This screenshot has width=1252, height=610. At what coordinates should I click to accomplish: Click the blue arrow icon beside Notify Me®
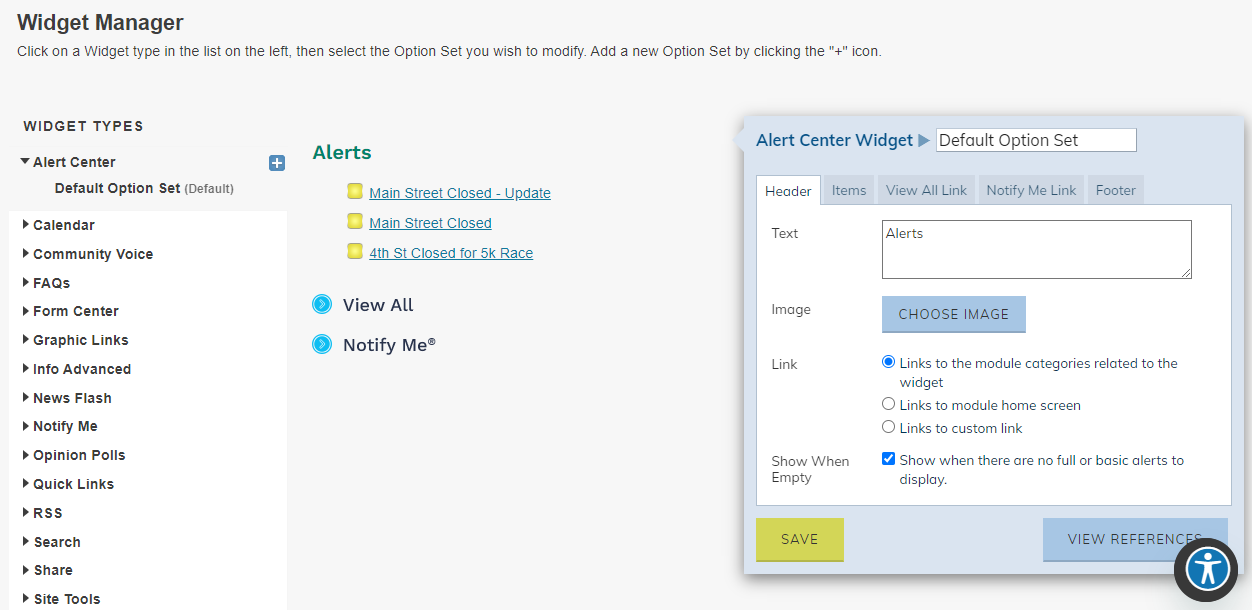point(322,344)
